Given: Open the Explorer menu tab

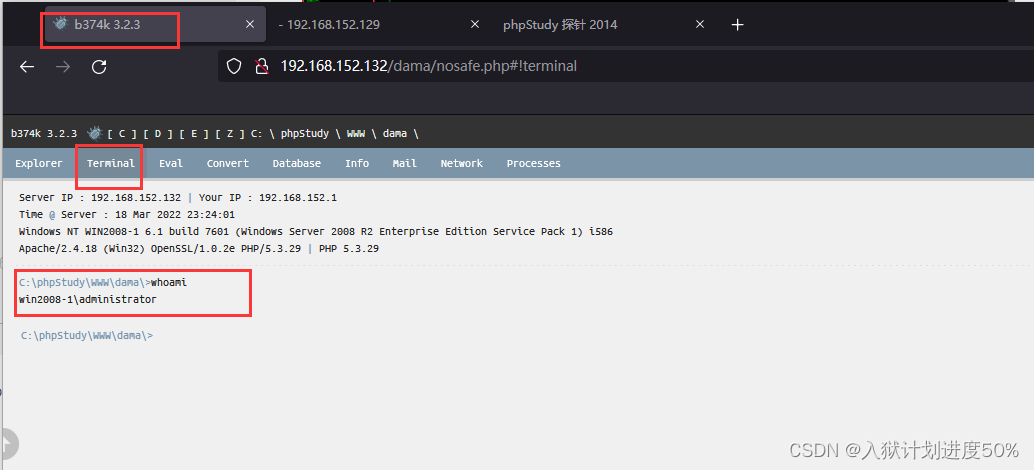Looking at the screenshot, I should 39,163.
